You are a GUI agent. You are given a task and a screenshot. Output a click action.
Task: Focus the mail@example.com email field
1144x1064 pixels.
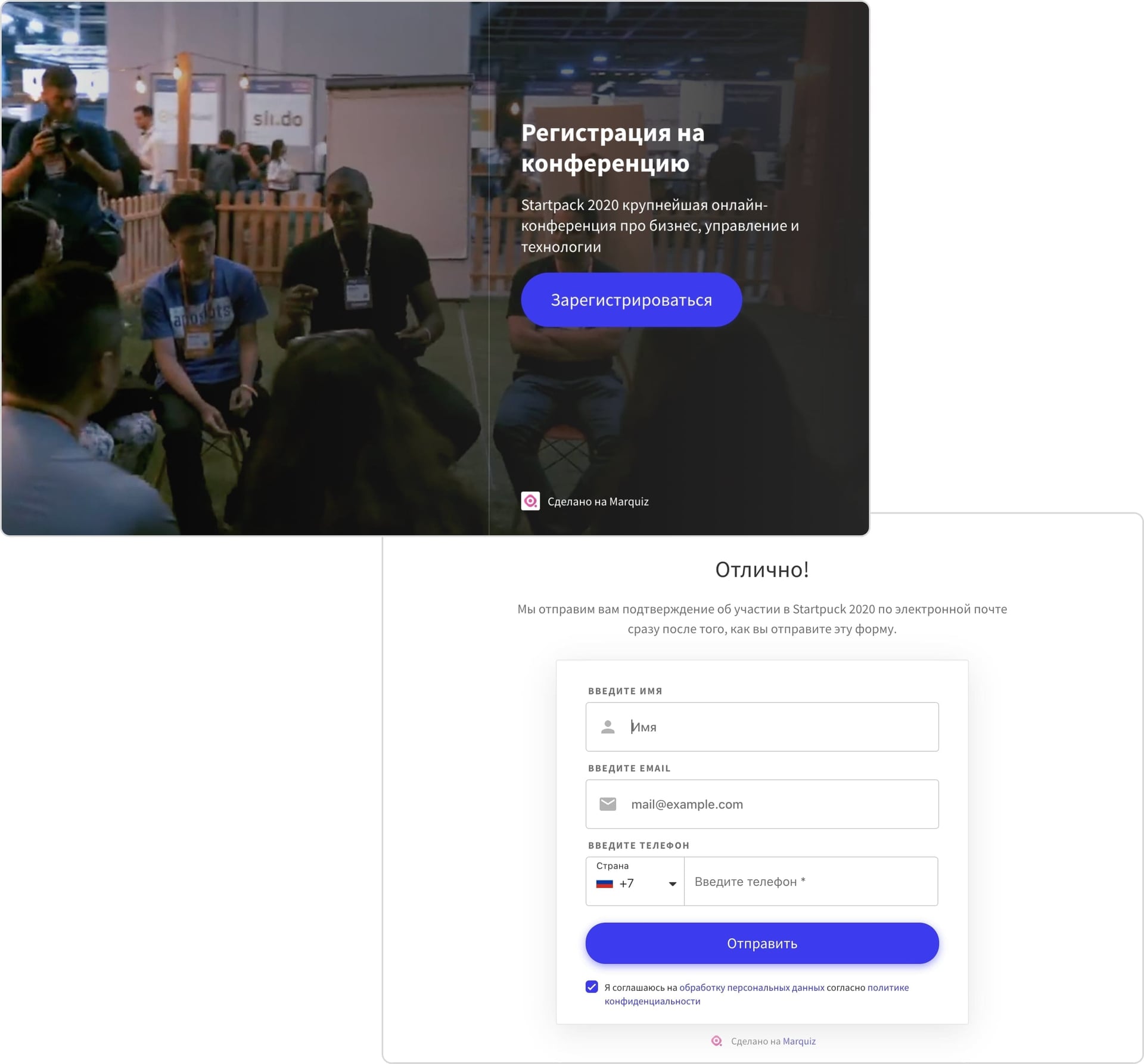pyautogui.click(x=762, y=804)
